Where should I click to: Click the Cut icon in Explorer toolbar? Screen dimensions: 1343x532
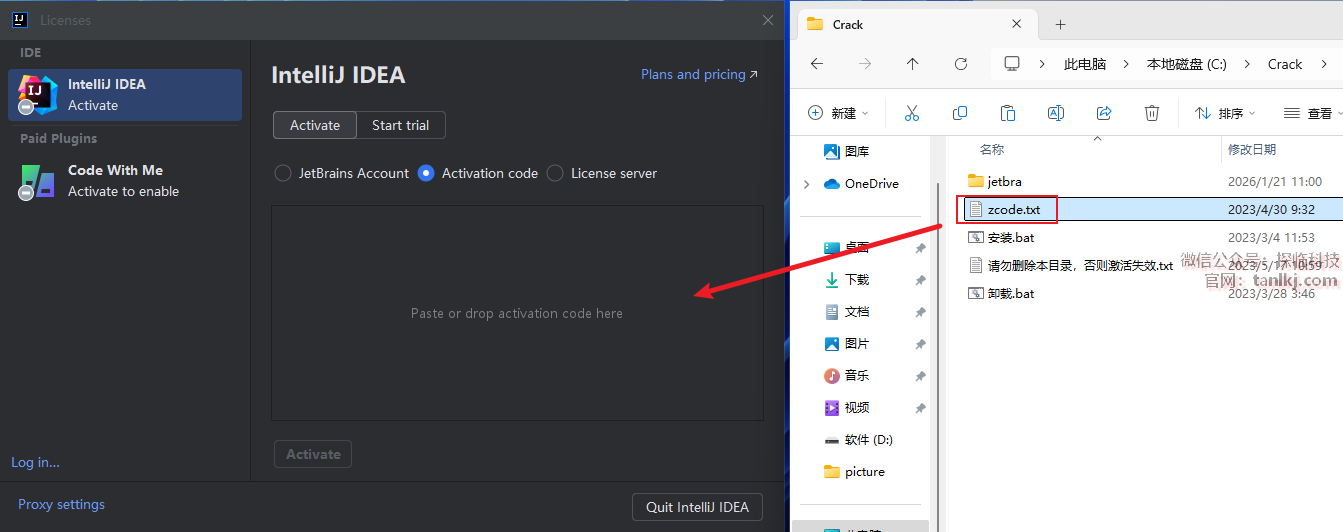pos(911,113)
